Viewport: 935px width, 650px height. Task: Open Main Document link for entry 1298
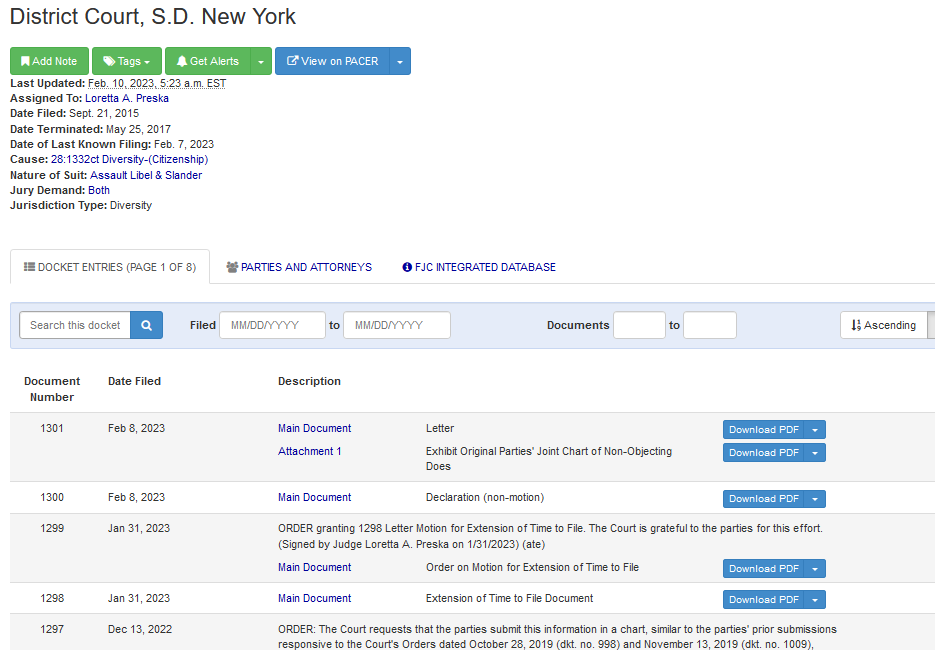[314, 598]
